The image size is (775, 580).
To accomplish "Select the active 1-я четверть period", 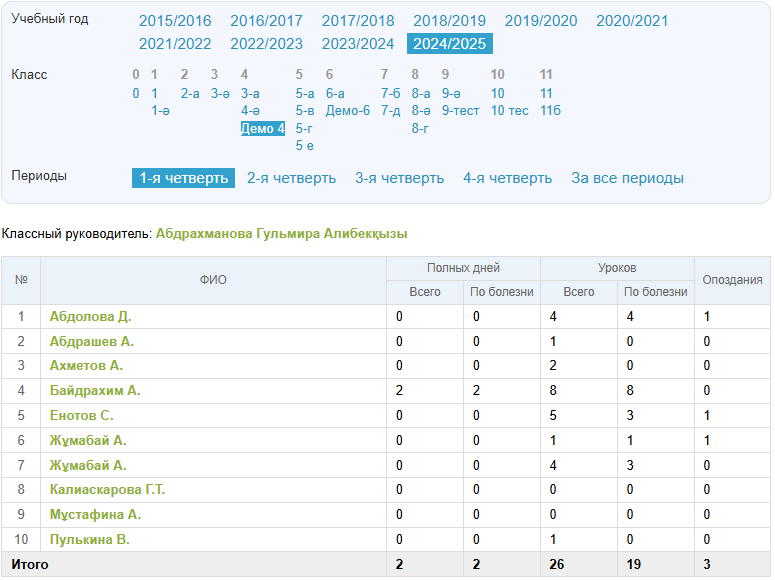I will tap(183, 178).
